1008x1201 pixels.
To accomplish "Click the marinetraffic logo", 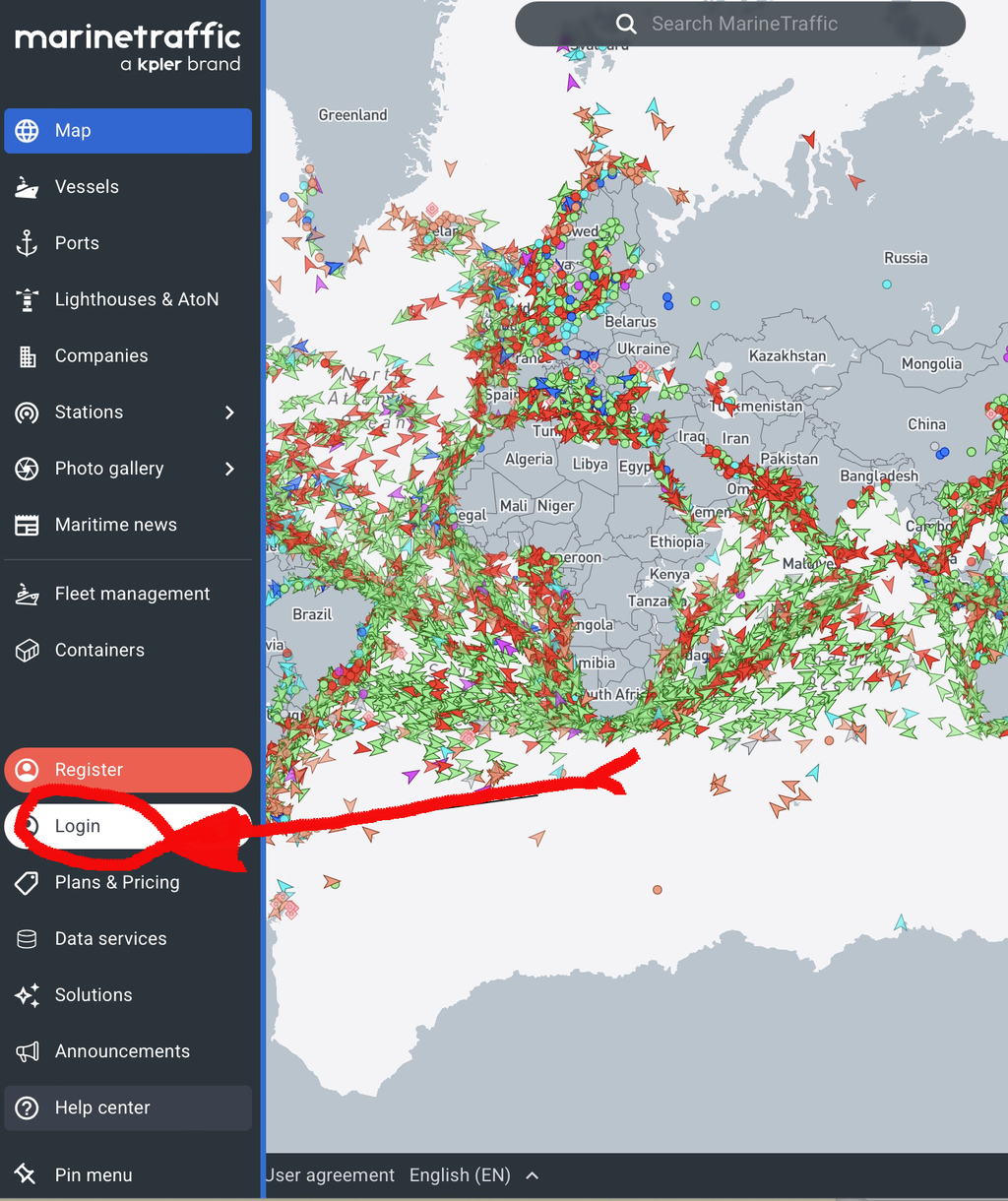I will tap(128, 48).
